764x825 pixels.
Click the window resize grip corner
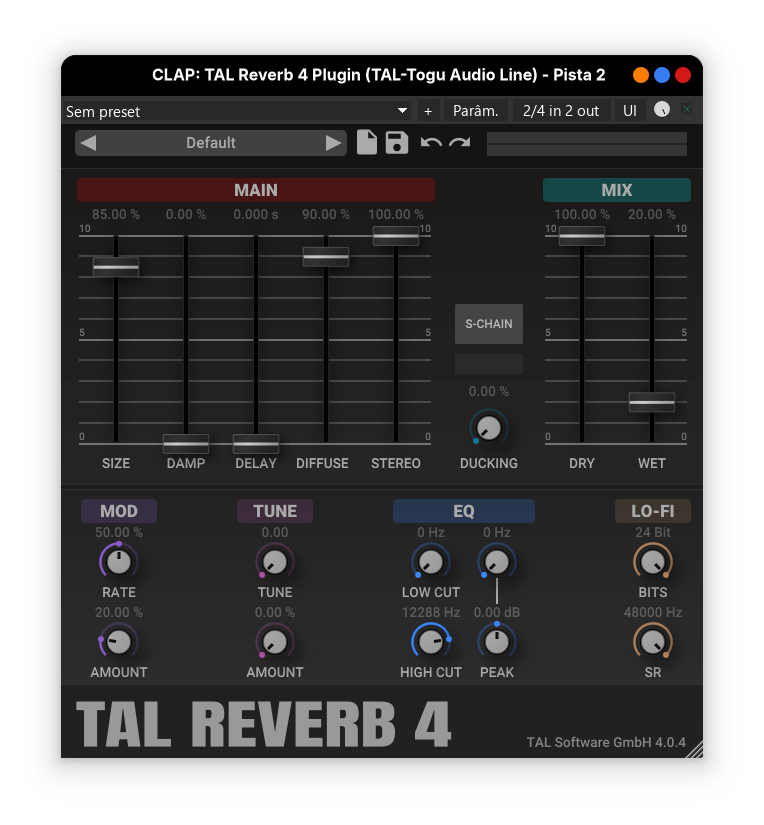(x=694, y=749)
